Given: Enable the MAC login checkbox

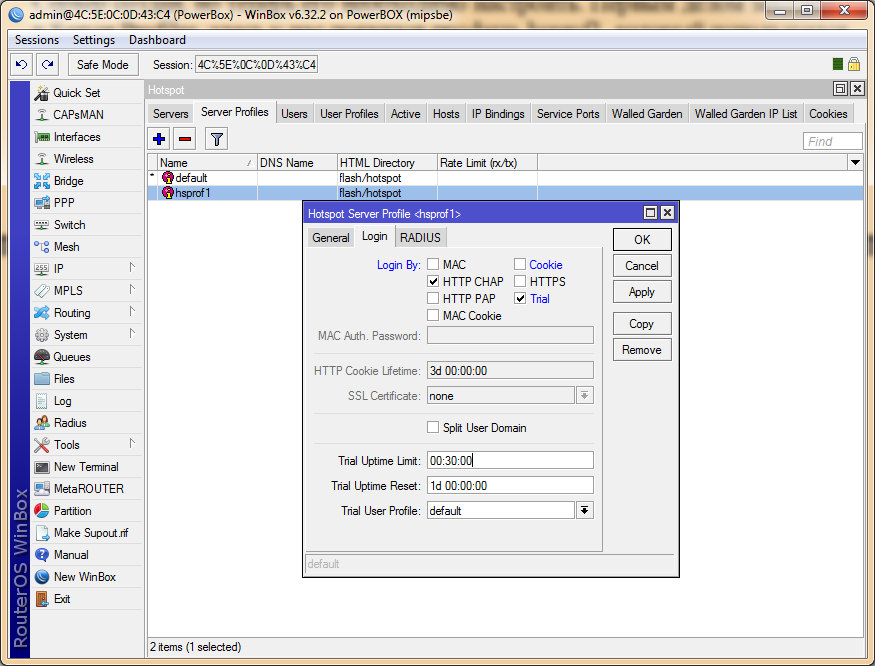Looking at the screenshot, I should [434, 265].
